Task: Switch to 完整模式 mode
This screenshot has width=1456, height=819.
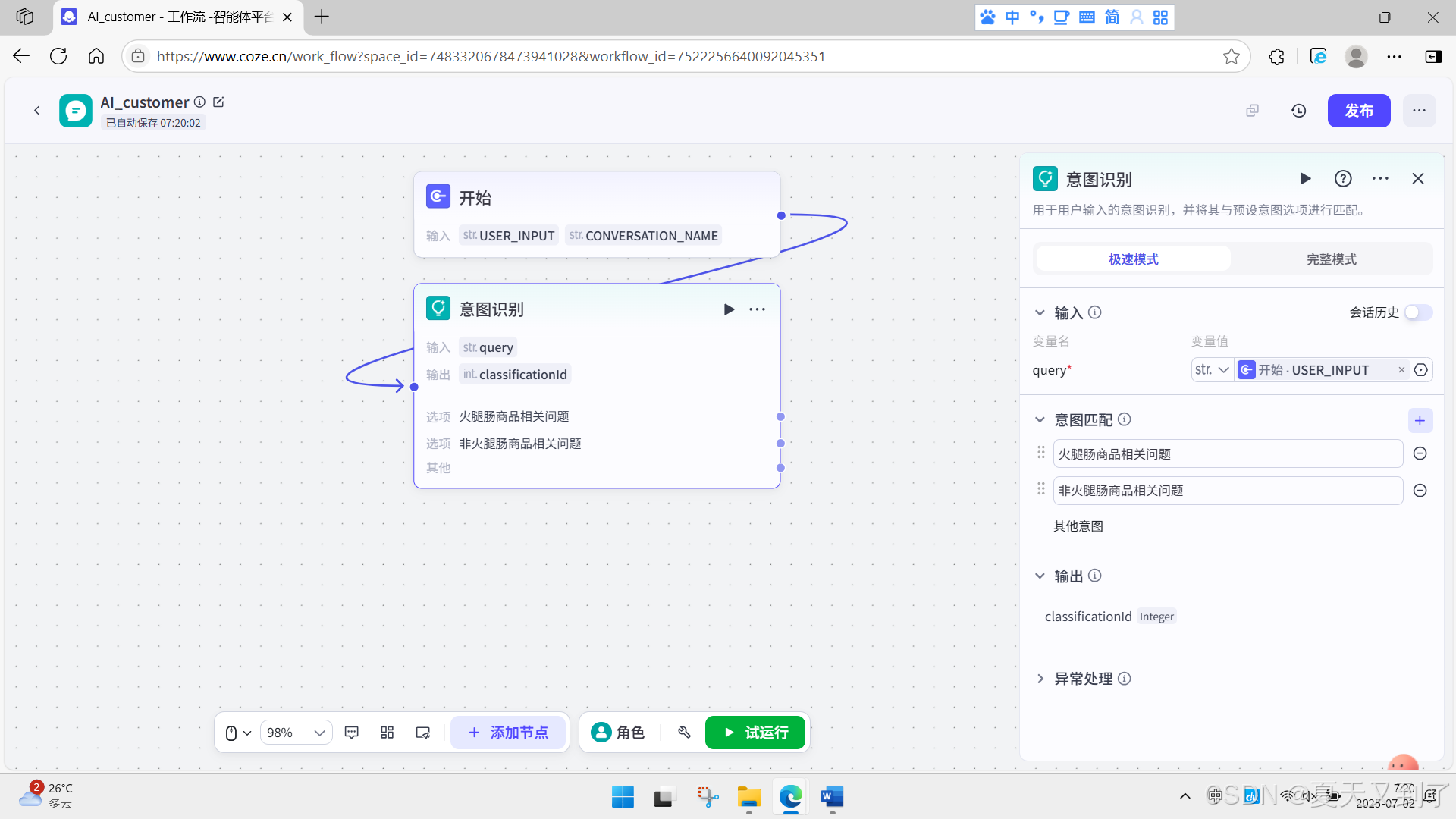Action: 1331,259
